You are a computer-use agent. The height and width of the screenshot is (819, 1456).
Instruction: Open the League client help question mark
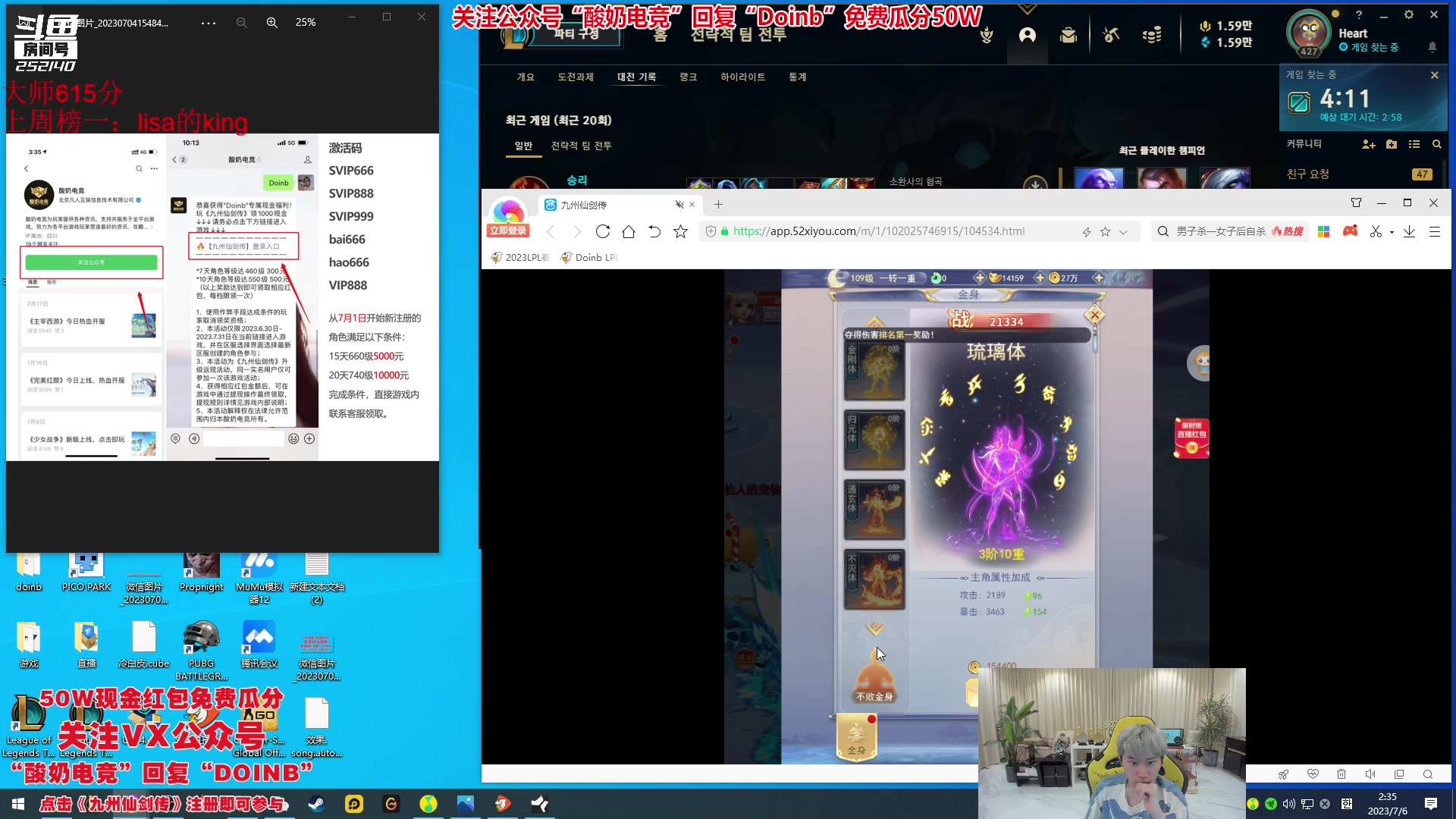click(1359, 14)
